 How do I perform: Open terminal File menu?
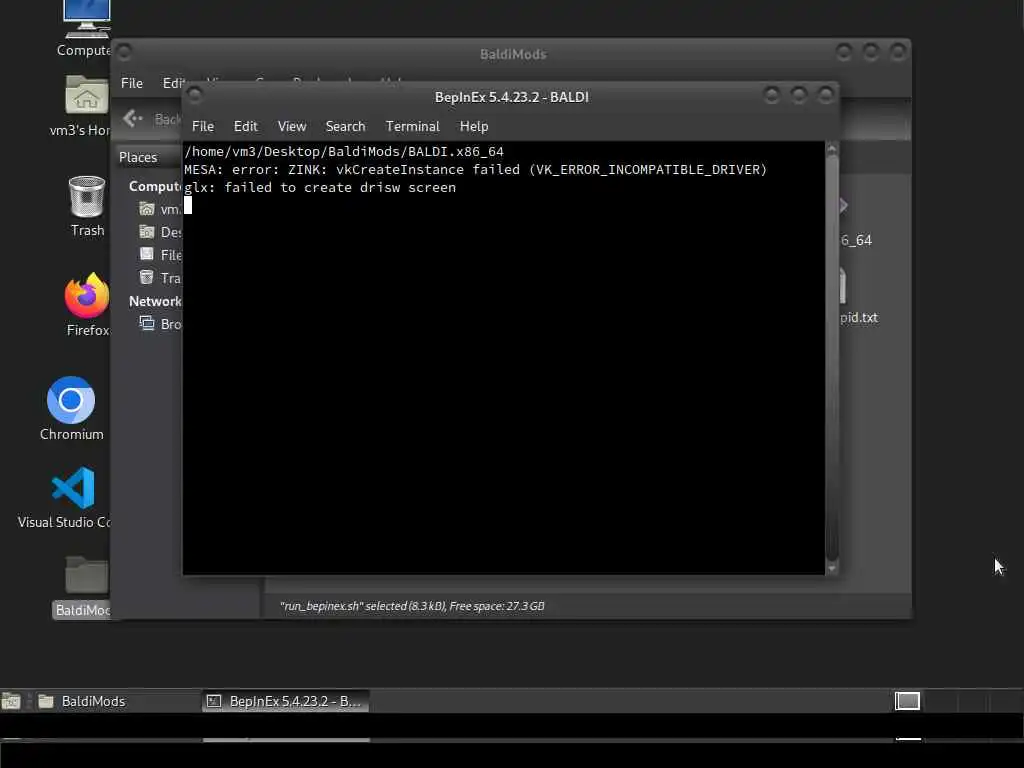[x=202, y=126]
